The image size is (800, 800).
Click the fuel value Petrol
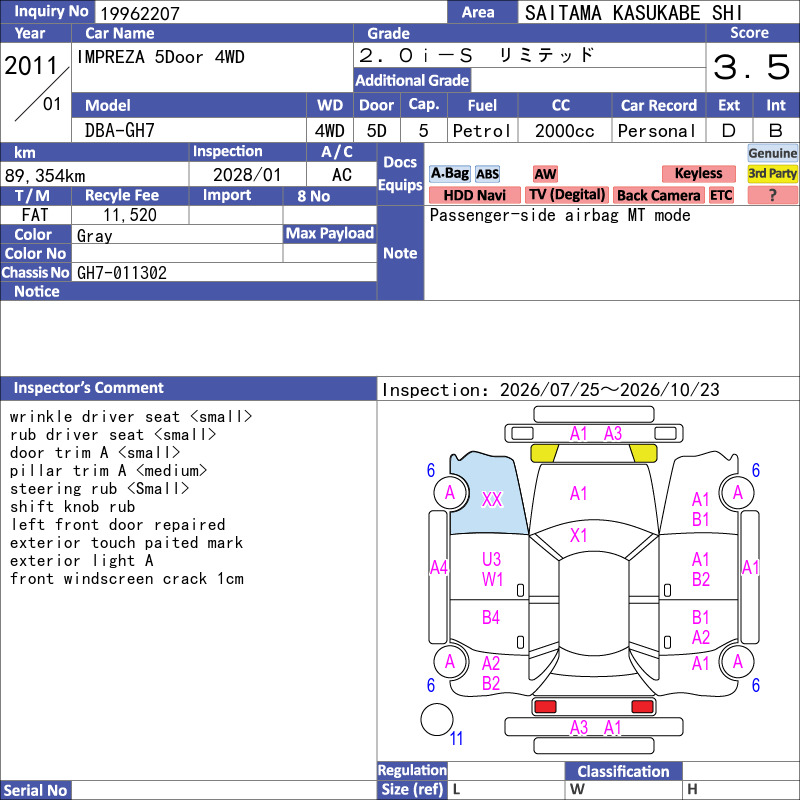pos(482,131)
